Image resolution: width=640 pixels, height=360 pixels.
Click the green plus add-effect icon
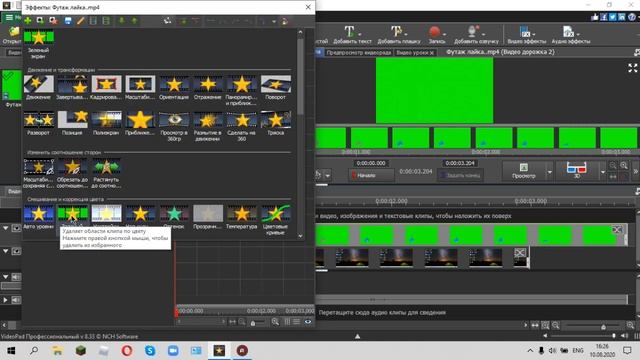point(28,21)
